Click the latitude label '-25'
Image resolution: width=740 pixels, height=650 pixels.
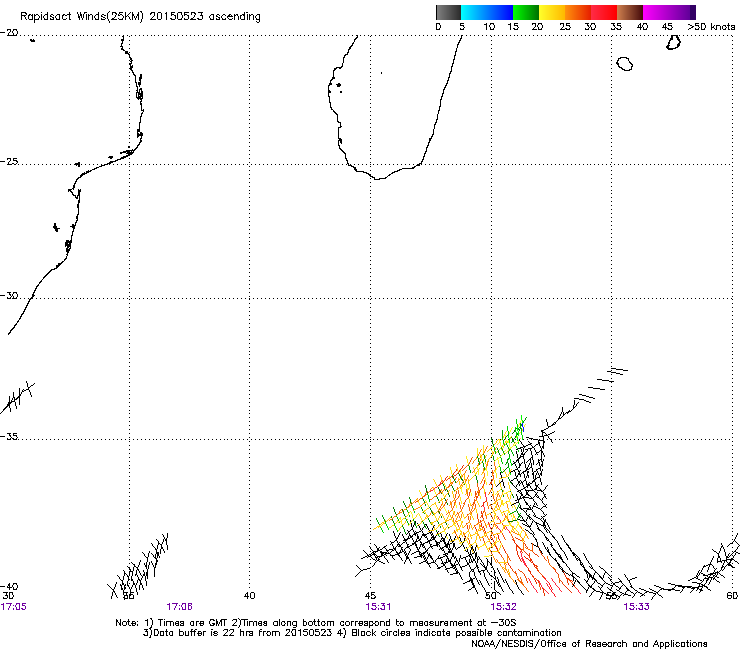(9, 162)
